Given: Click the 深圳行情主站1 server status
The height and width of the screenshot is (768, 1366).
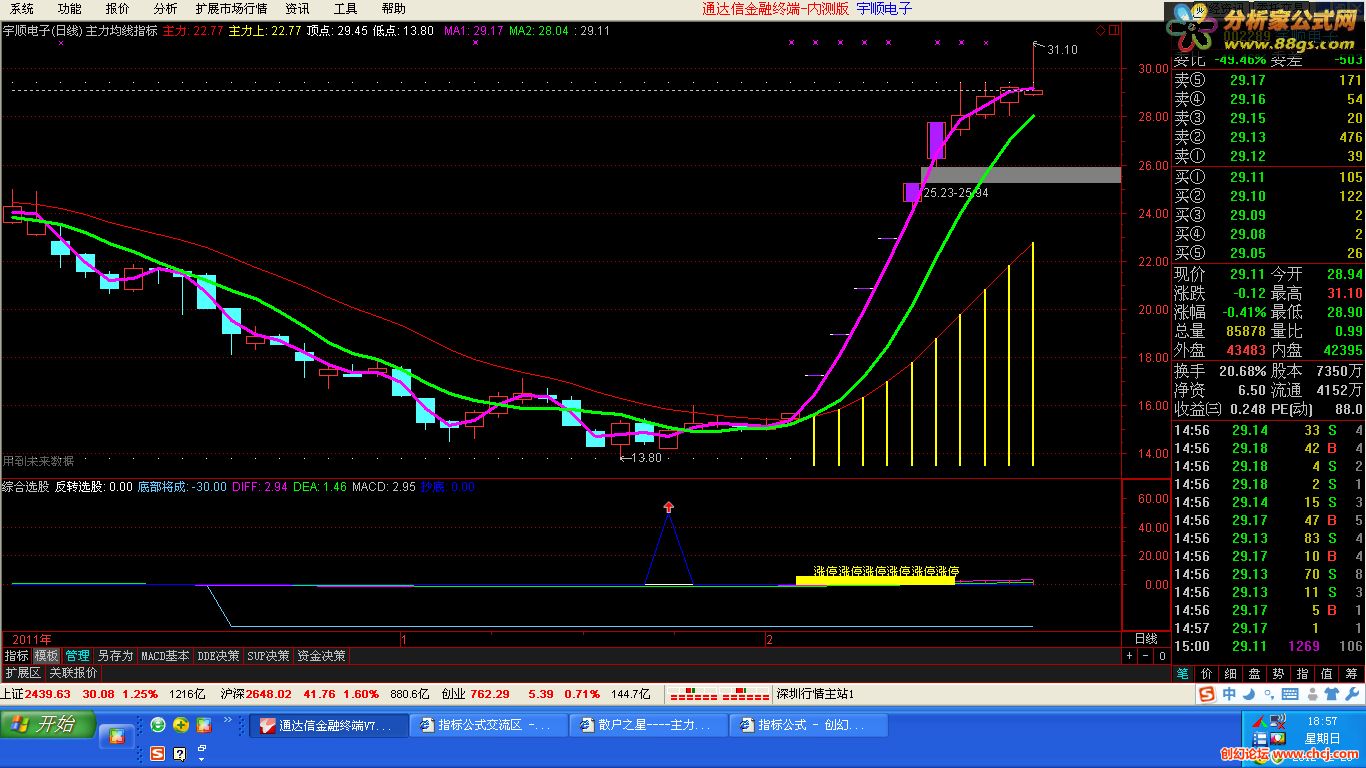Looking at the screenshot, I should coord(815,694).
